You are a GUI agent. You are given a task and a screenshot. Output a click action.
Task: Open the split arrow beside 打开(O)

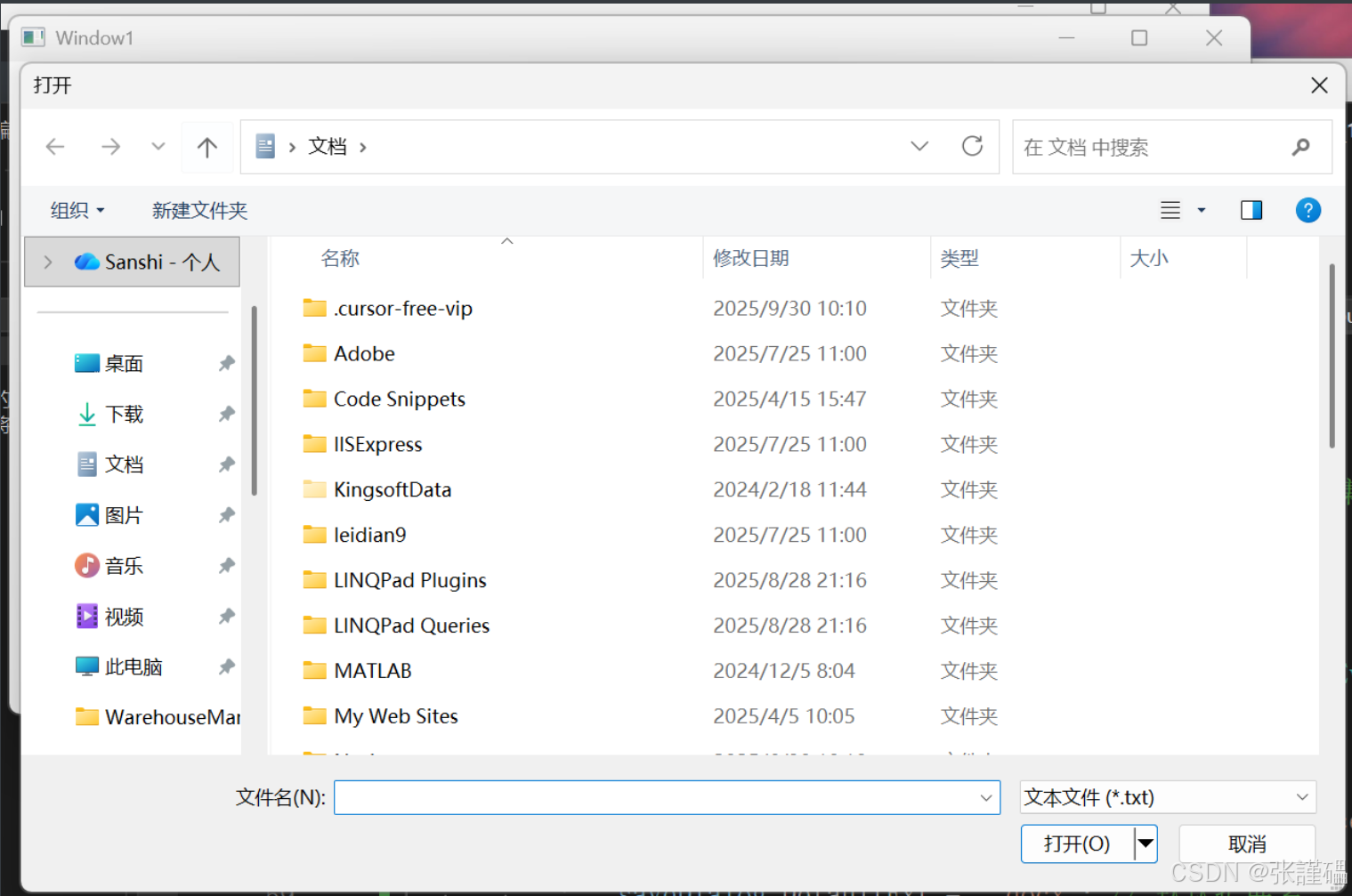coord(1146,844)
